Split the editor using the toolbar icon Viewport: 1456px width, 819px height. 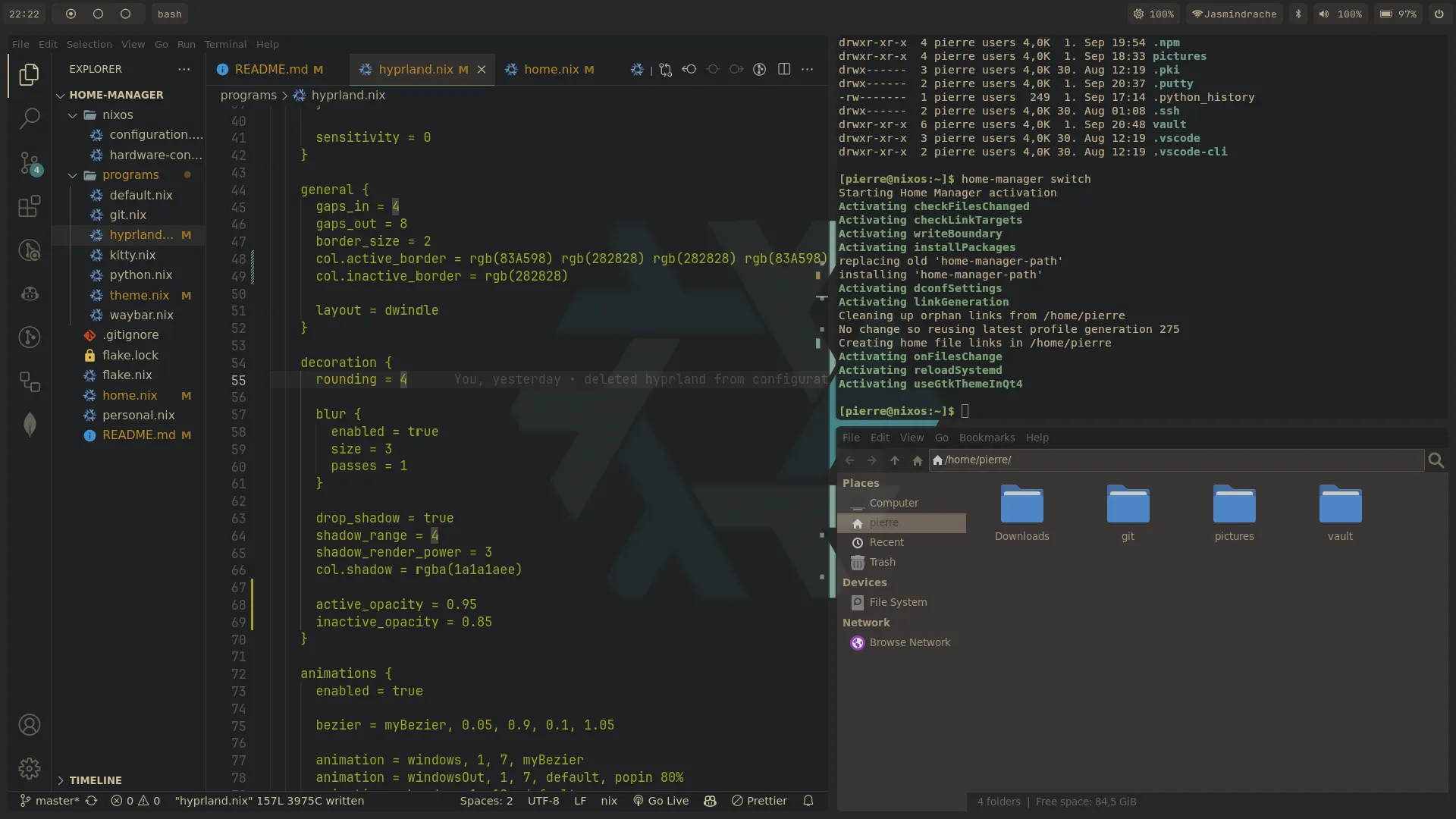click(x=784, y=69)
